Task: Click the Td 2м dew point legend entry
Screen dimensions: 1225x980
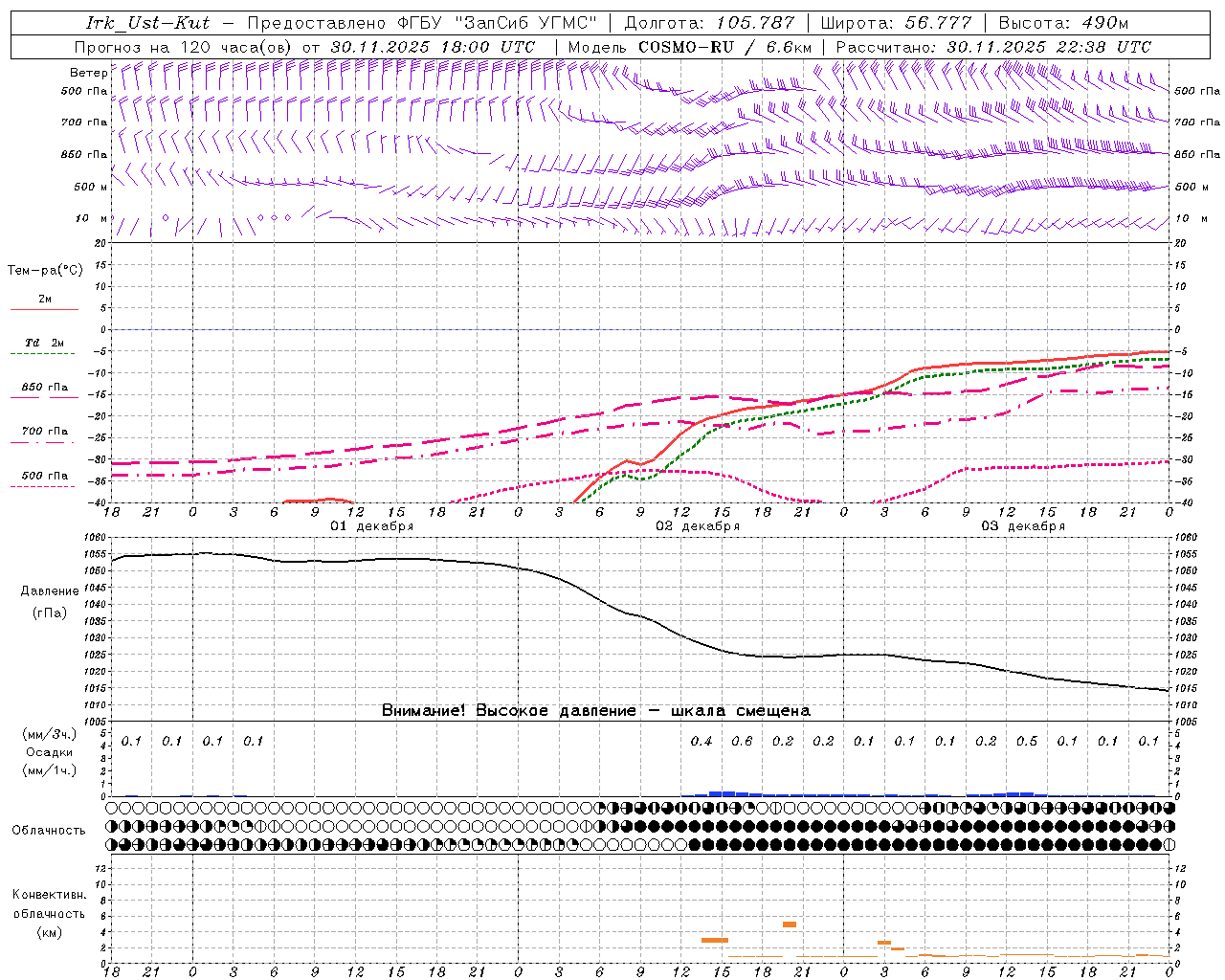Action: click(45, 343)
